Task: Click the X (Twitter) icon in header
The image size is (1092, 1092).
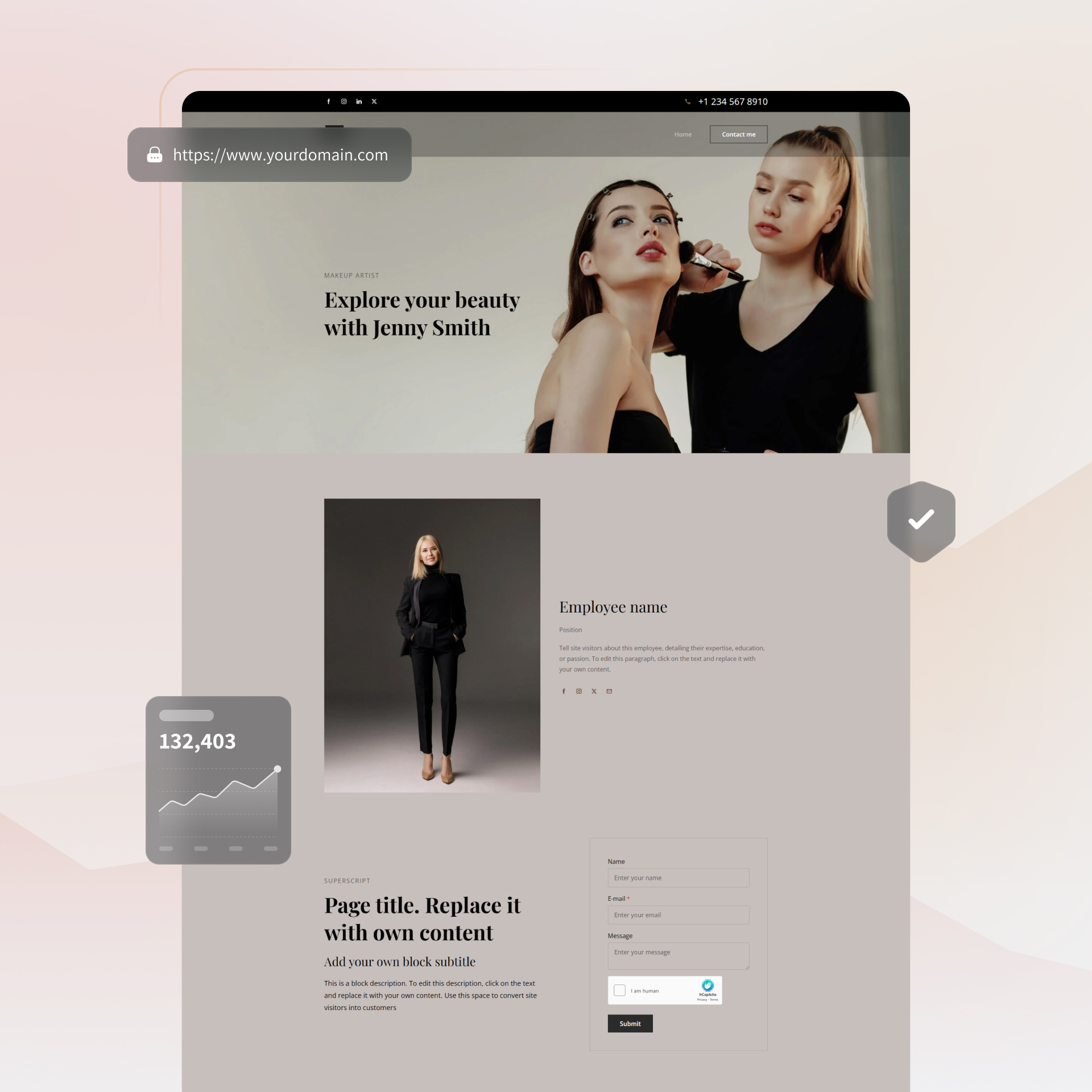Action: (375, 101)
